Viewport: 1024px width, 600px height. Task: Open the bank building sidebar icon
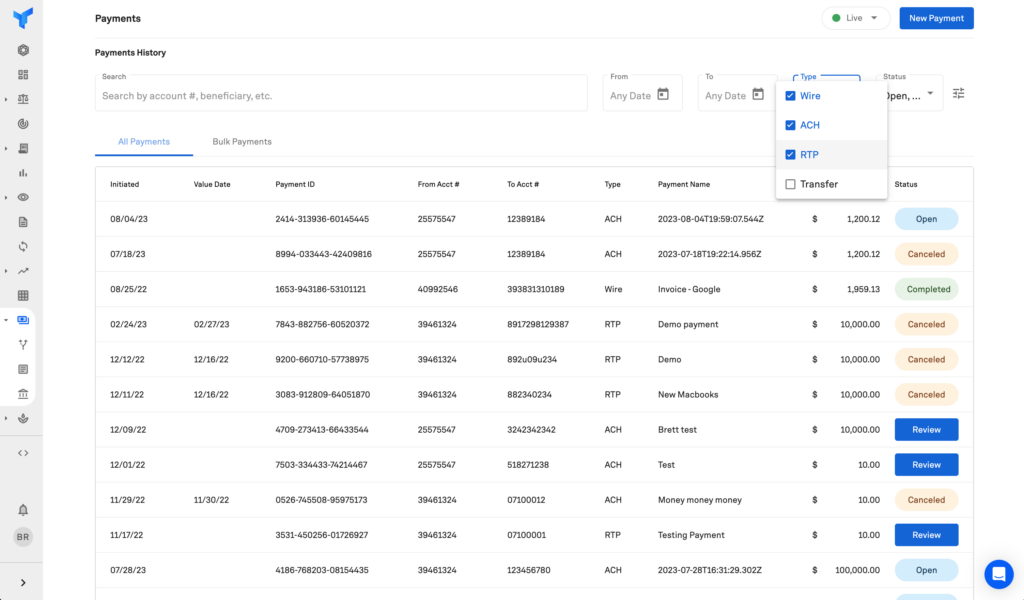pyautogui.click(x=23, y=394)
